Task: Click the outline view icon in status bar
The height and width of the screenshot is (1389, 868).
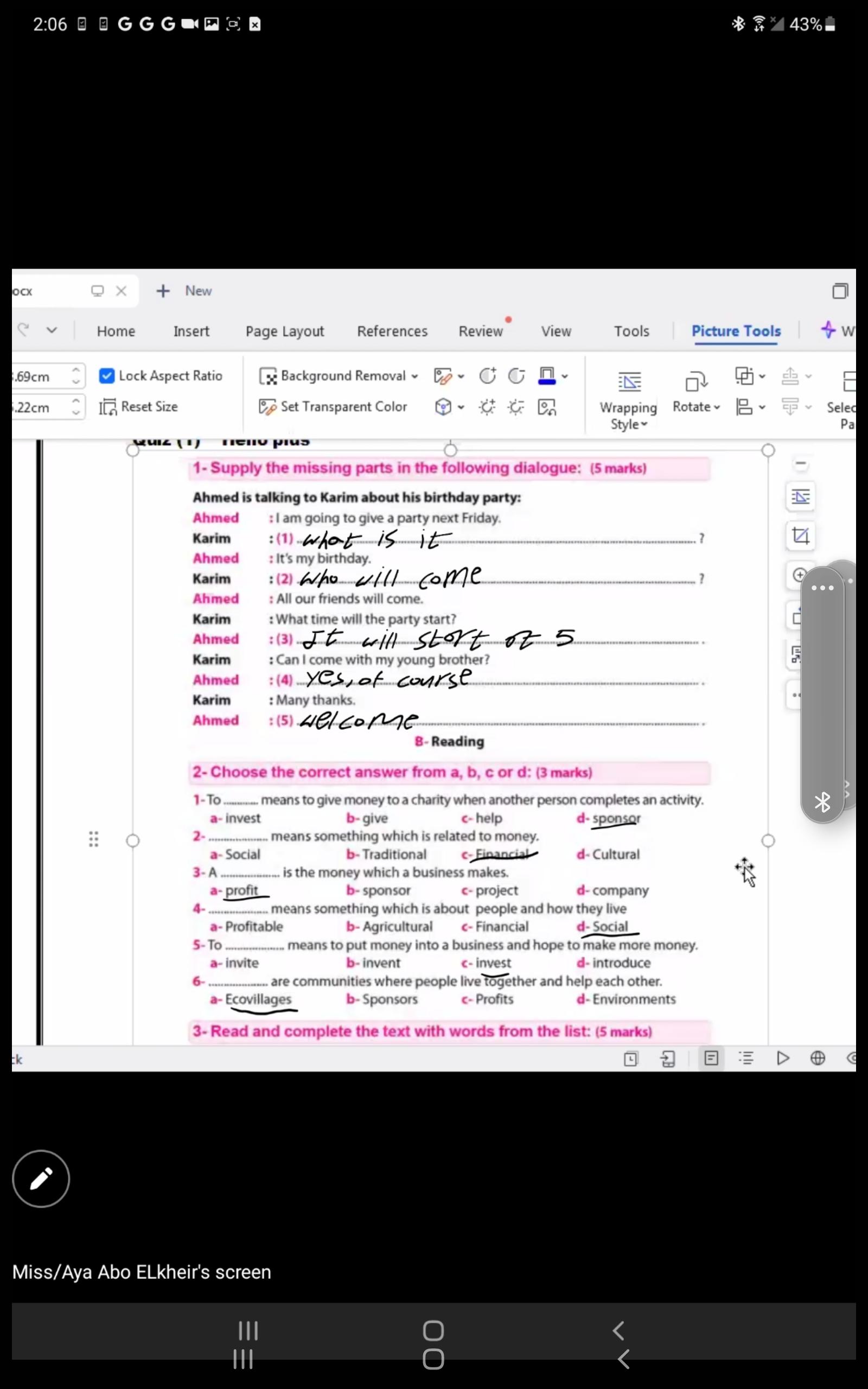Action: [x=746, y=1058]
